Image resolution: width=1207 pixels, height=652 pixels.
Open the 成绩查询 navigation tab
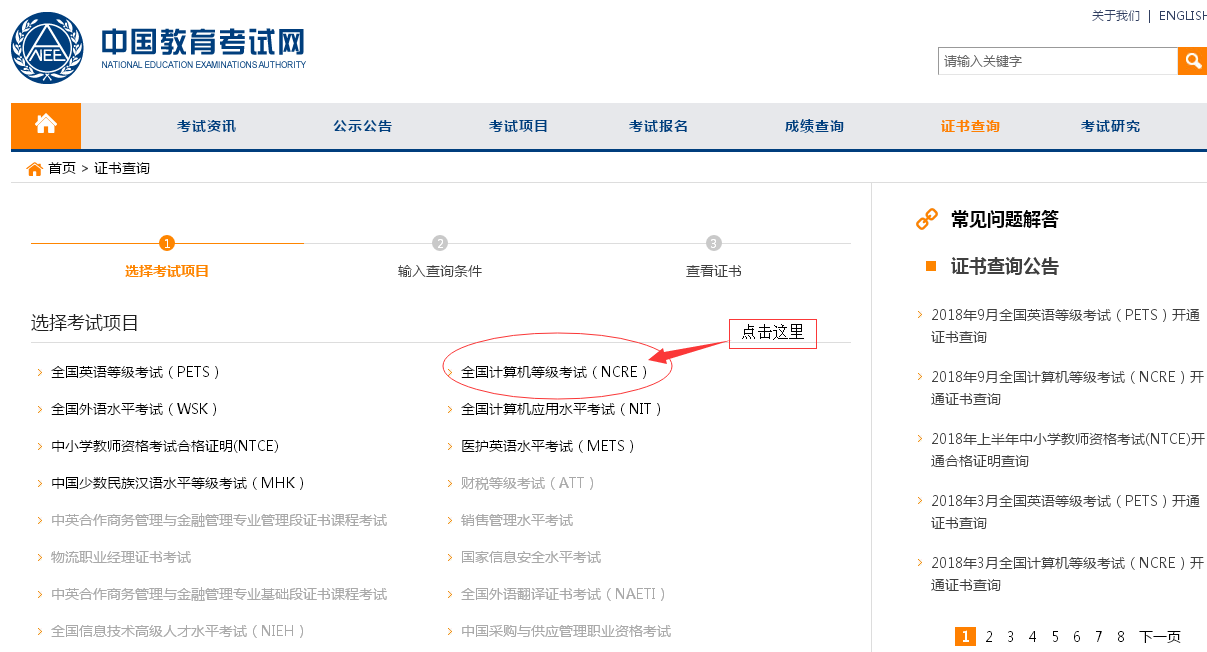click(814, 126)
